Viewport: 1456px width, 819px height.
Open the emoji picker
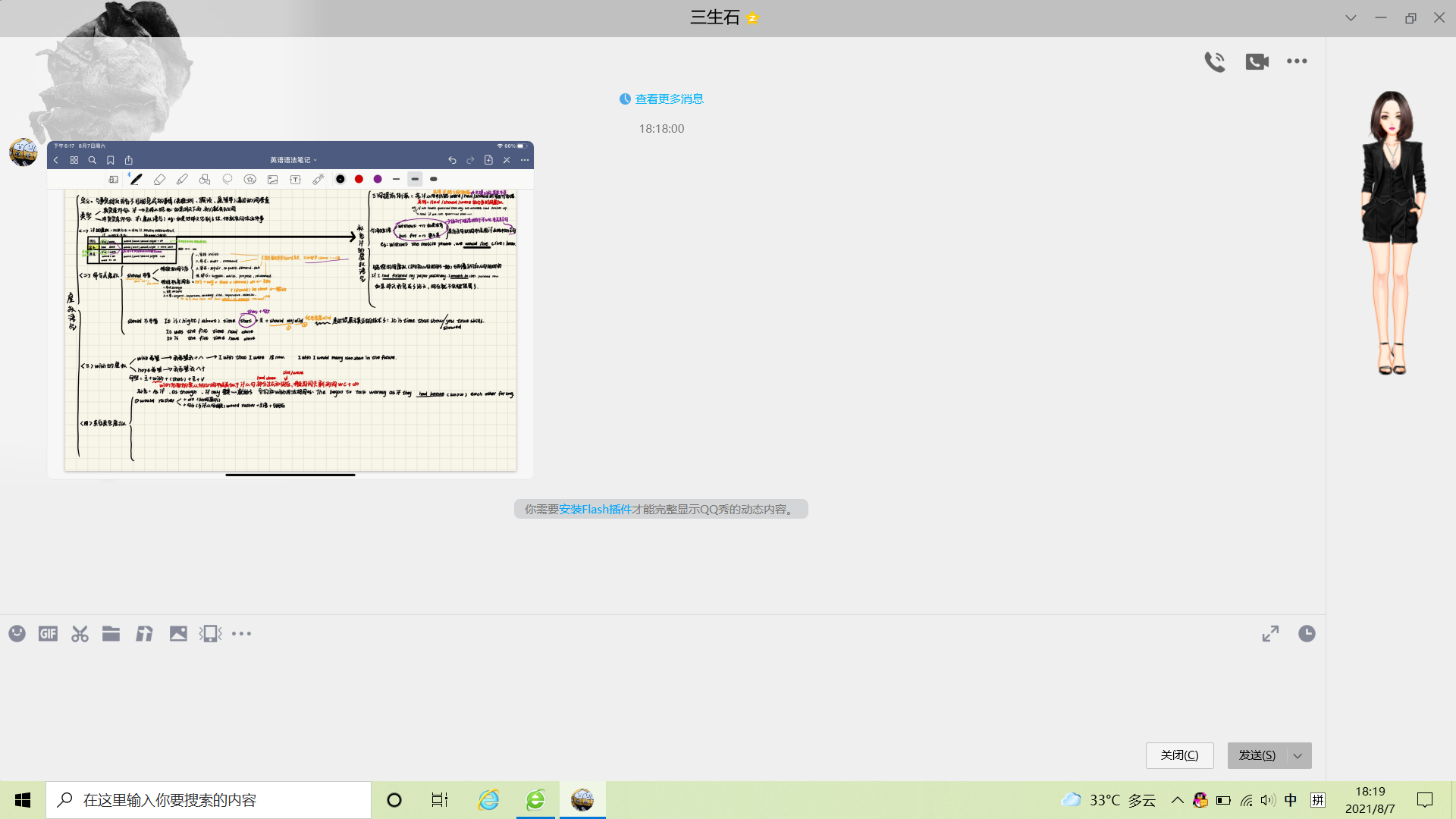click(x=17, y=633)
